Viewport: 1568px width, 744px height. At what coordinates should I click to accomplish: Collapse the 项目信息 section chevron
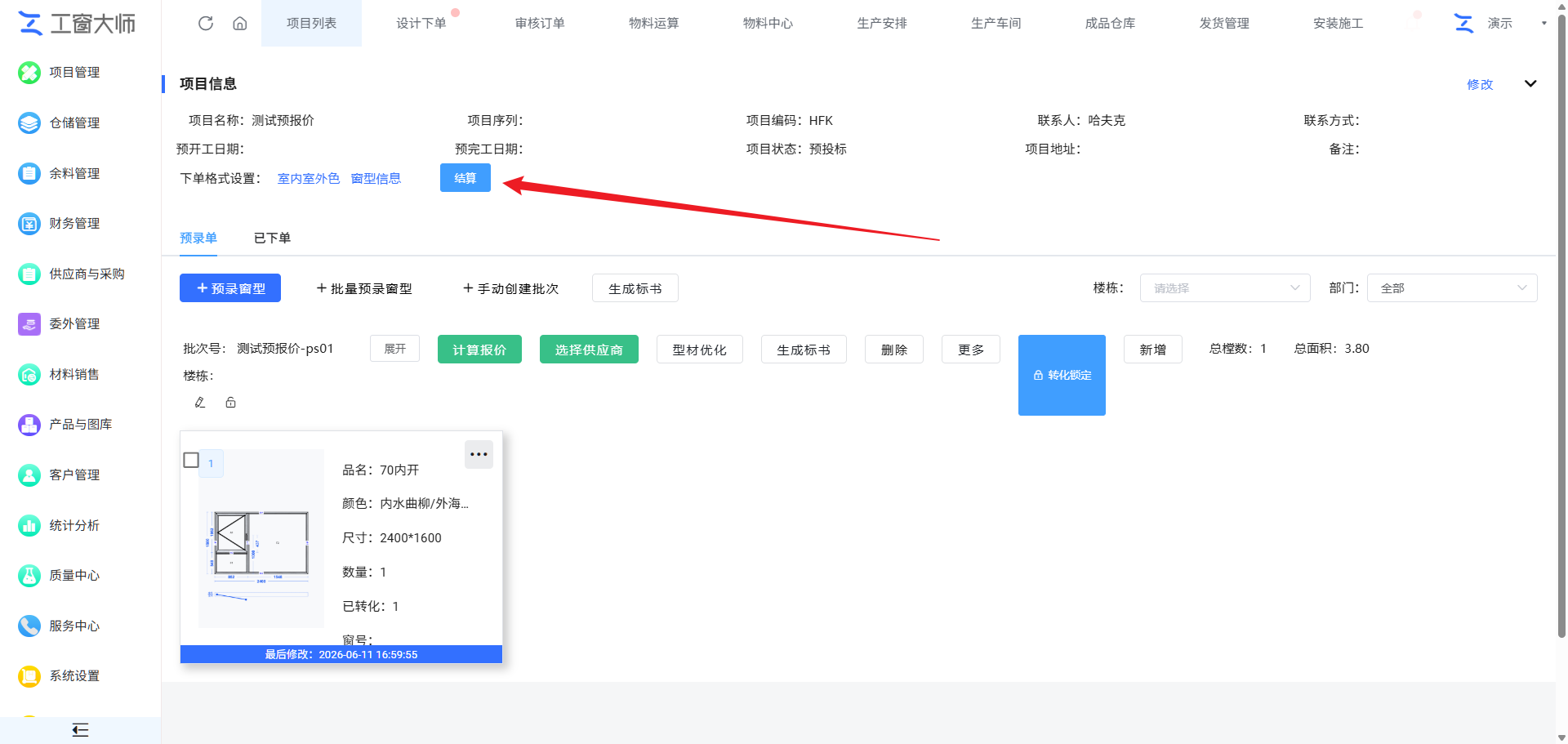1530,83
